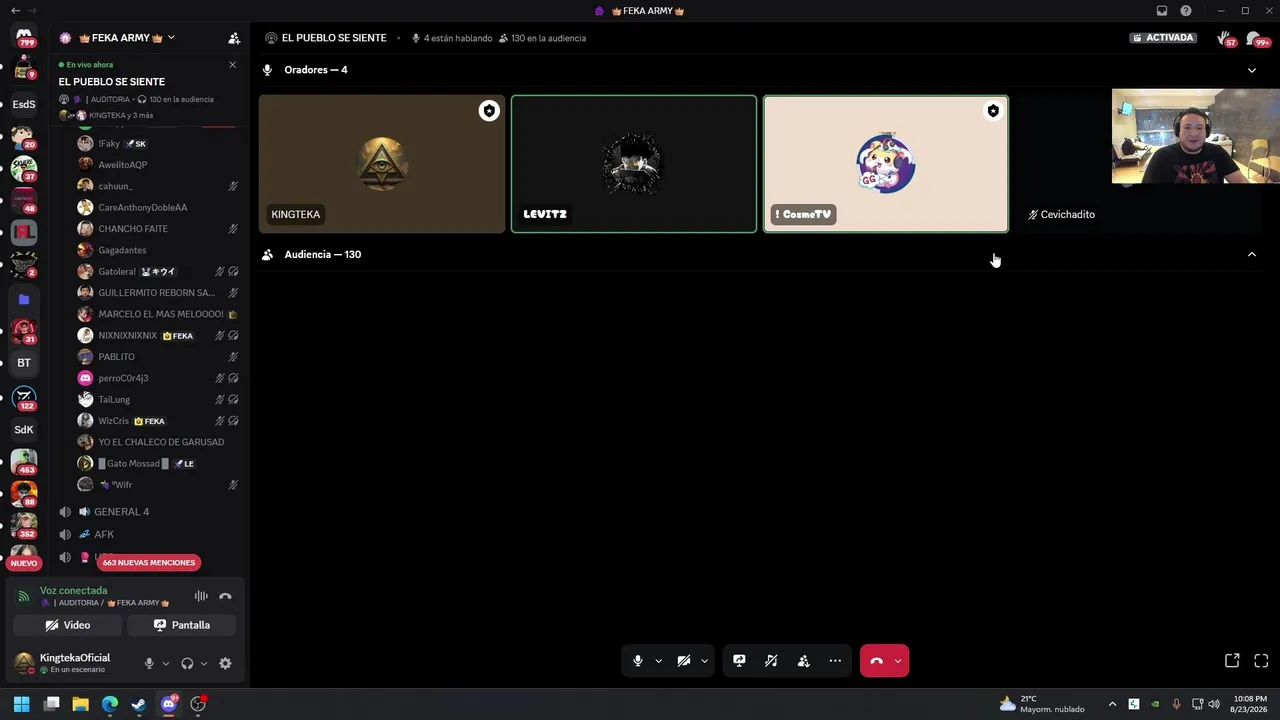The image size is (1280, 720).
Task: Open Steam from the taskbar
Action: click(139, 704)
